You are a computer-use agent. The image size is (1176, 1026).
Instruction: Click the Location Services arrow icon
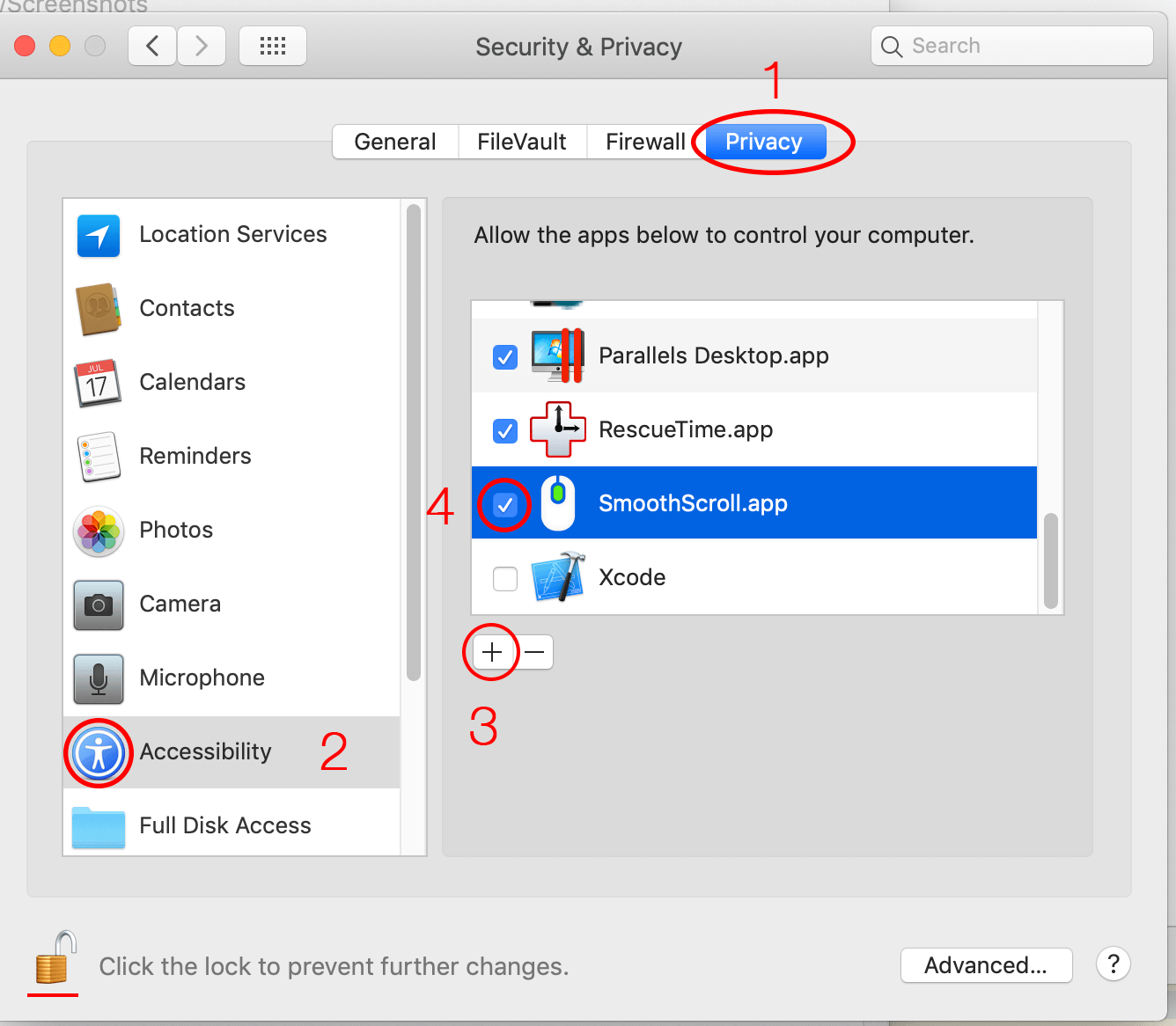click(99, 235)
